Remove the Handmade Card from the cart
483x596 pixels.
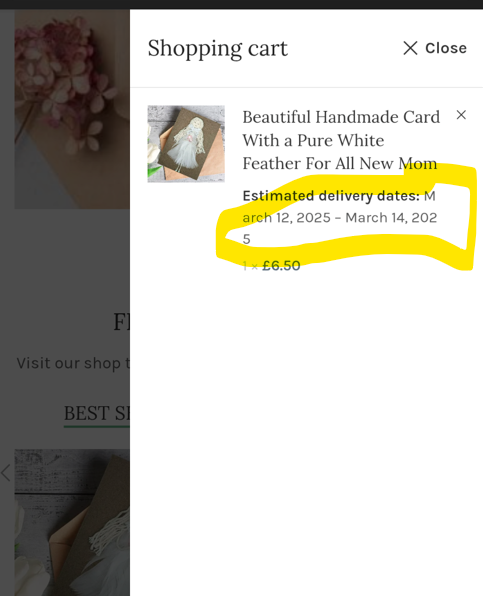461,115
